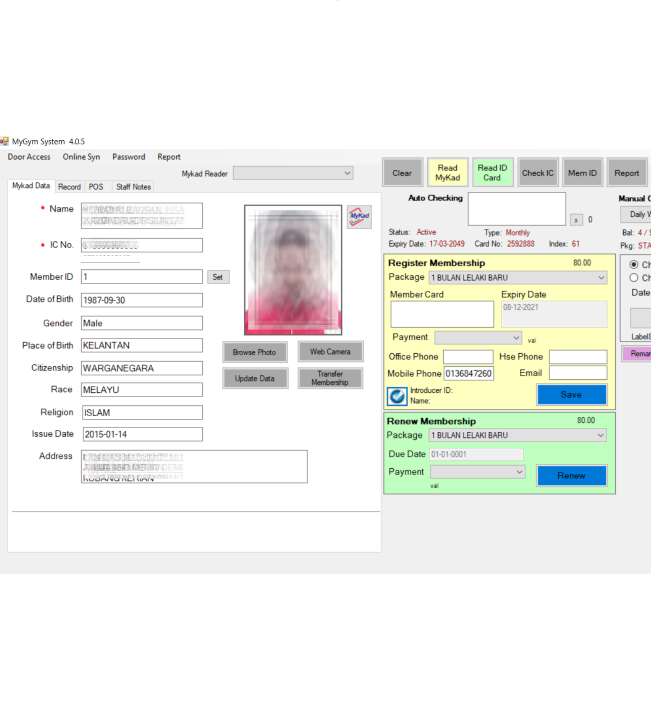Click the Gender field showing Male

tap(142, 323)
